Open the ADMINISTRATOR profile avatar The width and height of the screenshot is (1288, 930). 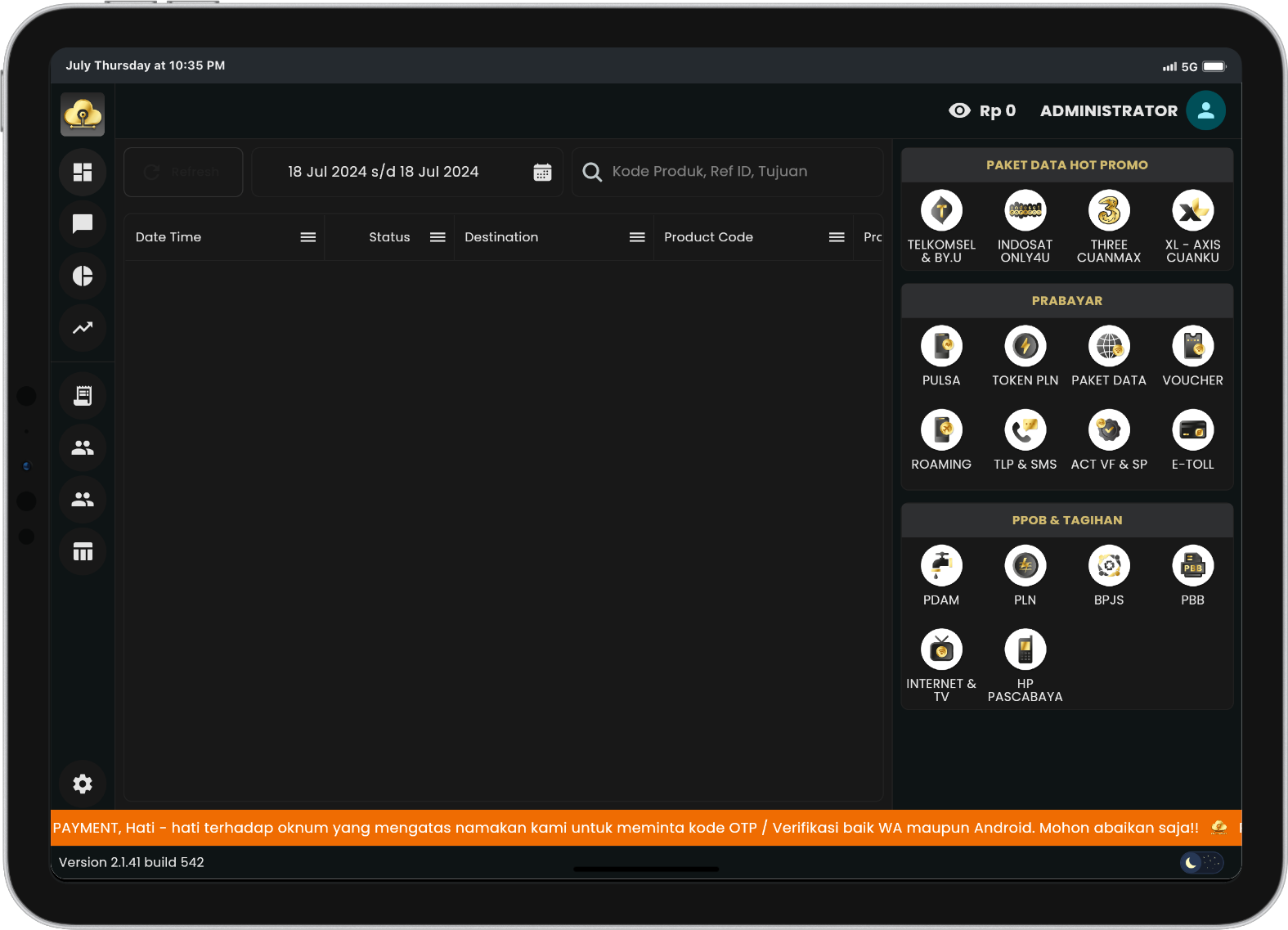[1205, 110]
